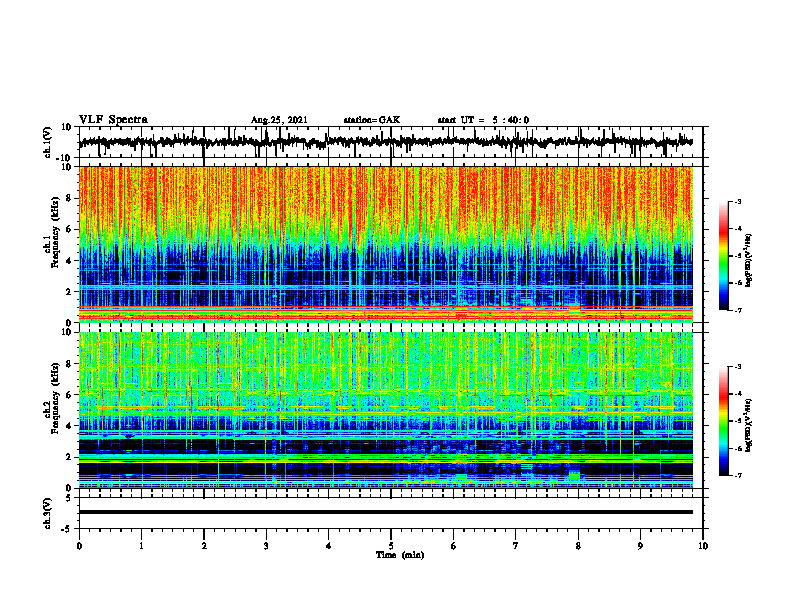Click the ch.1 waveform trace panel
The height and width of the screenshot is (612, 792).
(390, 142)
